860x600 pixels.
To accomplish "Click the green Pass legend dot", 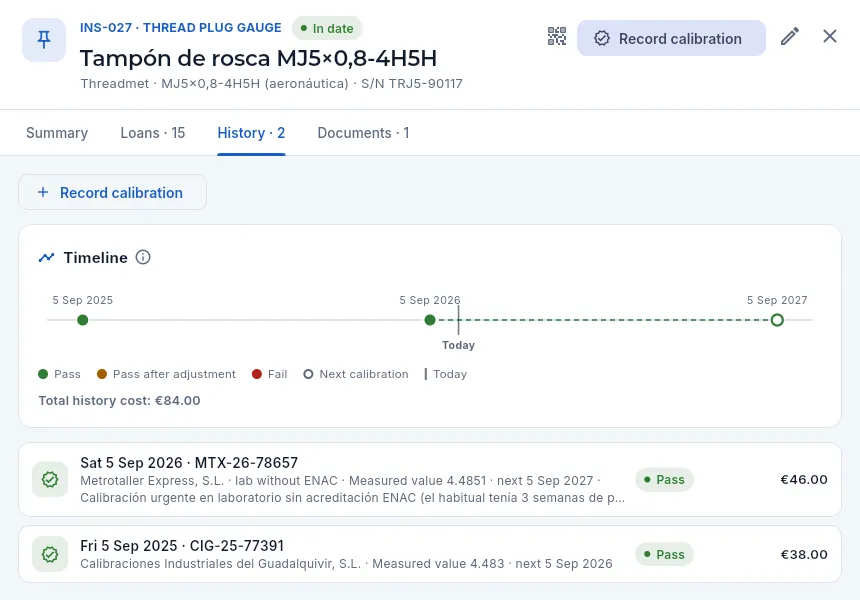I will [43, 374].
